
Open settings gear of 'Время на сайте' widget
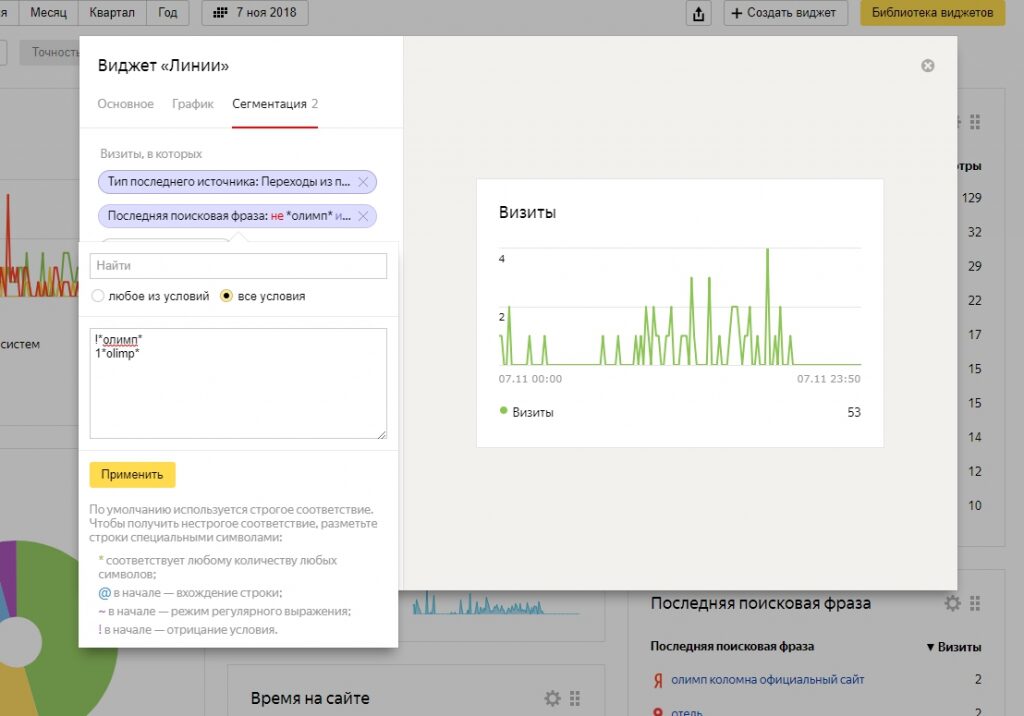click(552, 698)
